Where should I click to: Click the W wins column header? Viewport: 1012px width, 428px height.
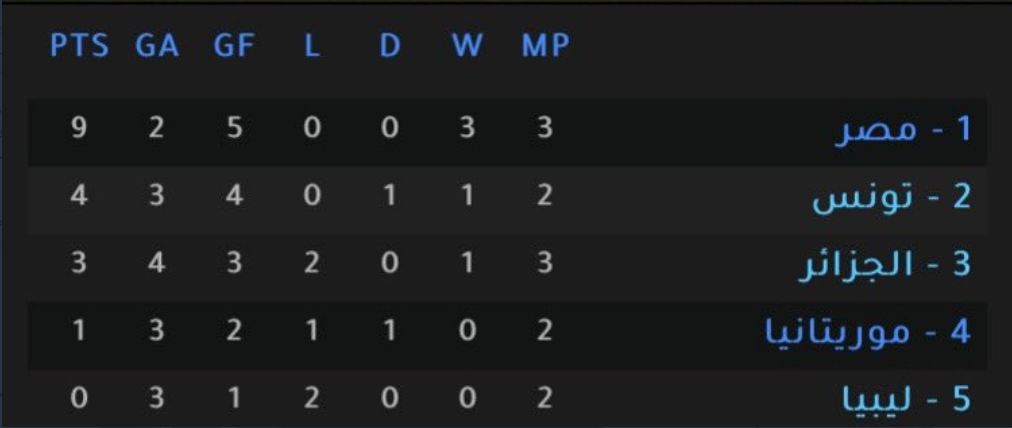click(x=467, y=47)
